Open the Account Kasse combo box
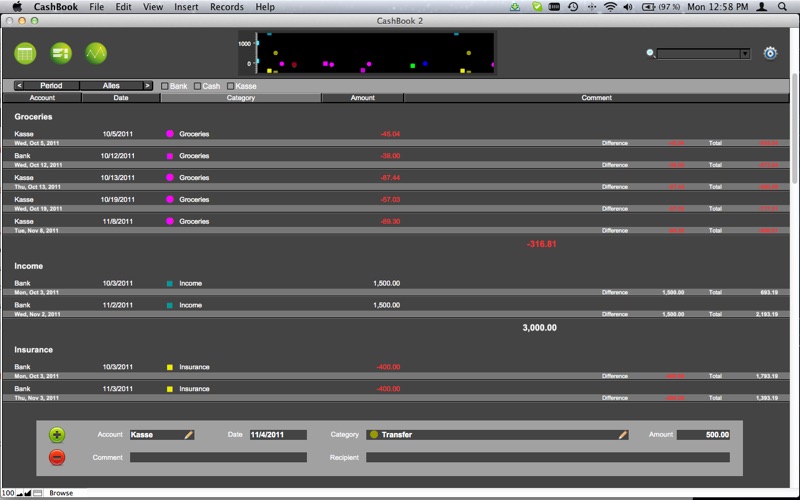 coord(162,435)
